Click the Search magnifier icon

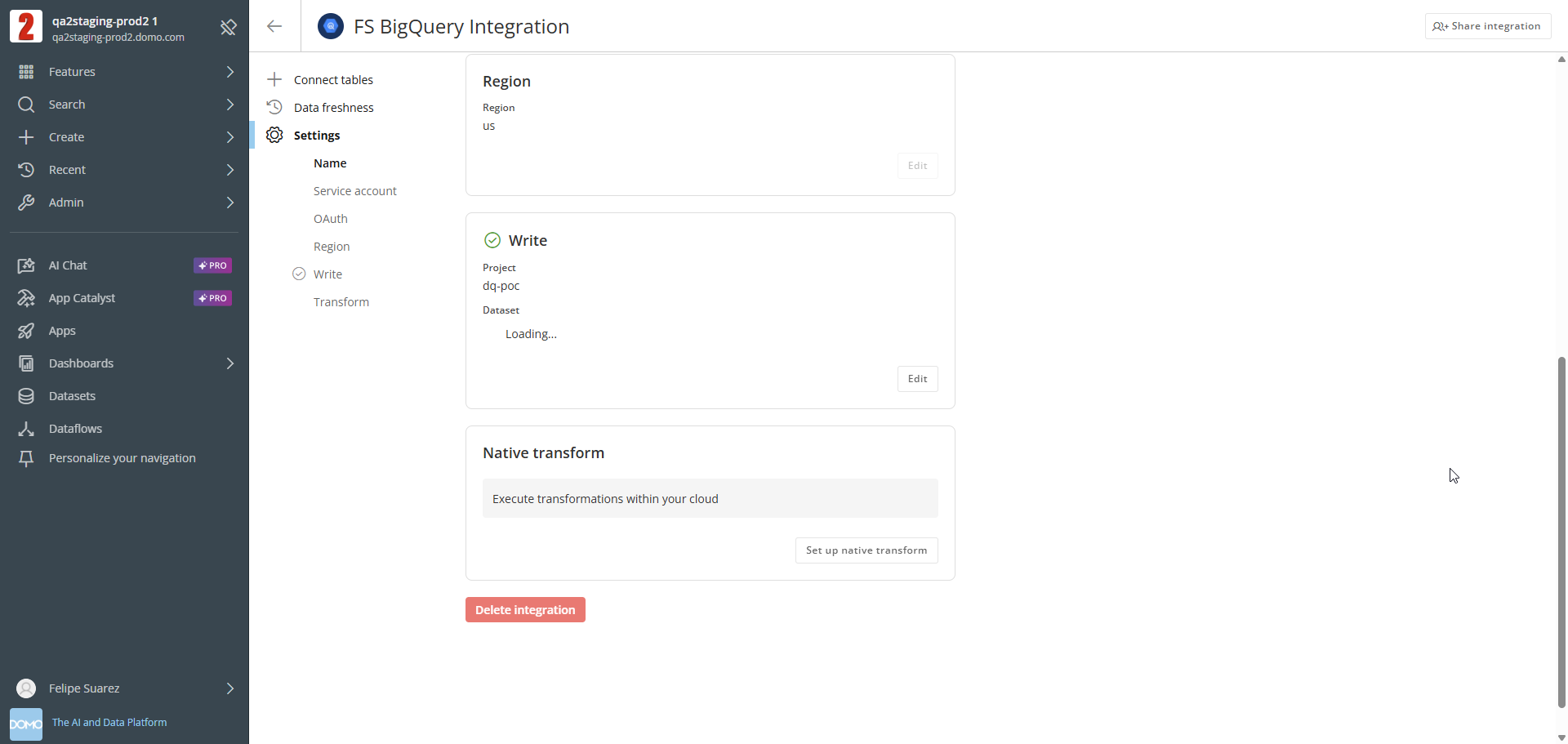point(26,105)
